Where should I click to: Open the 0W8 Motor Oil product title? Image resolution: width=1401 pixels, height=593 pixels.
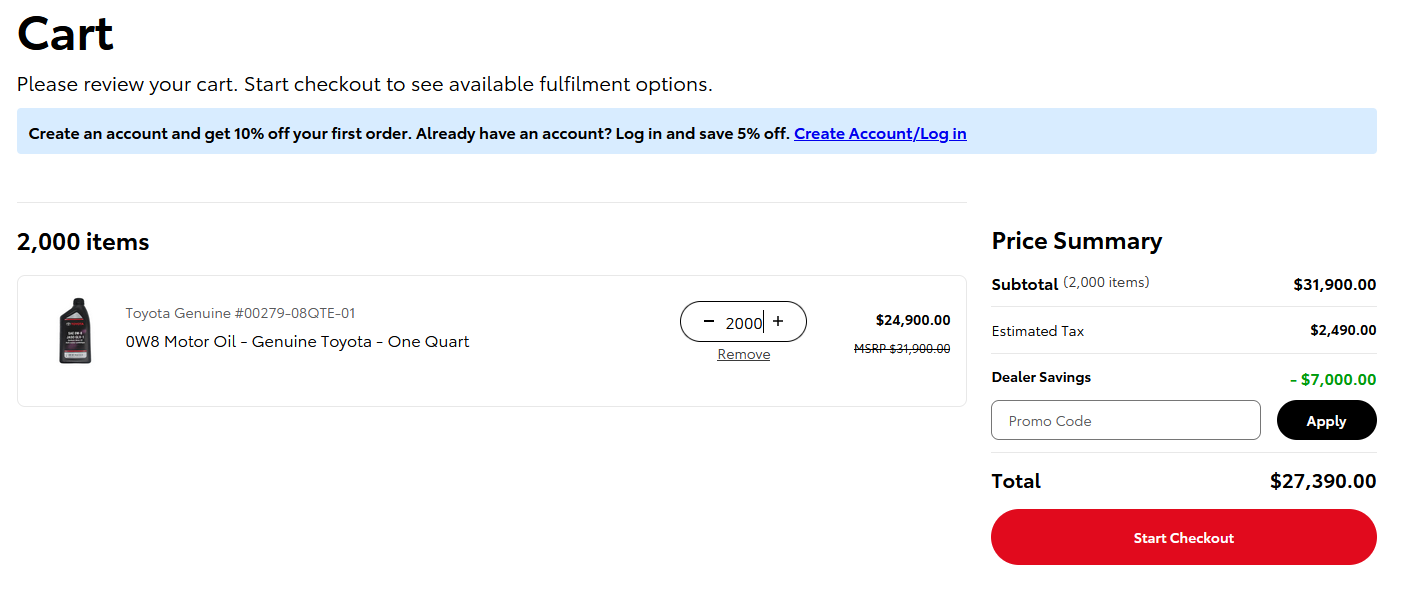pyautogui.click(x=297, y=341)
